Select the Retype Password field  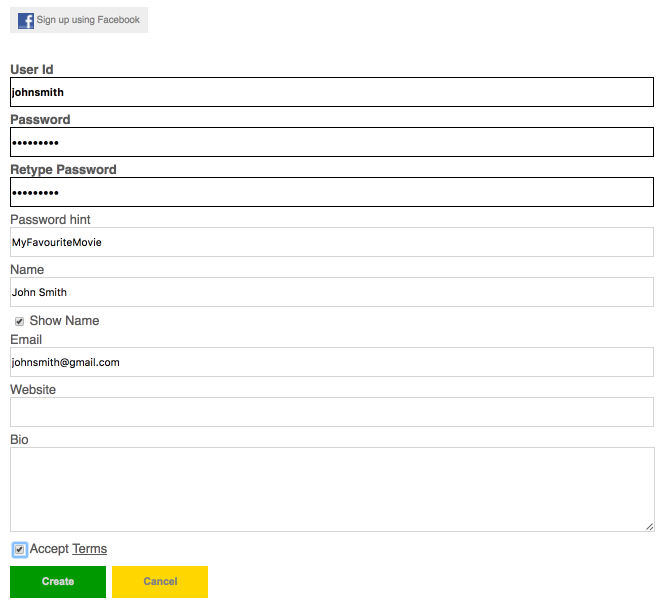point(332,192)
